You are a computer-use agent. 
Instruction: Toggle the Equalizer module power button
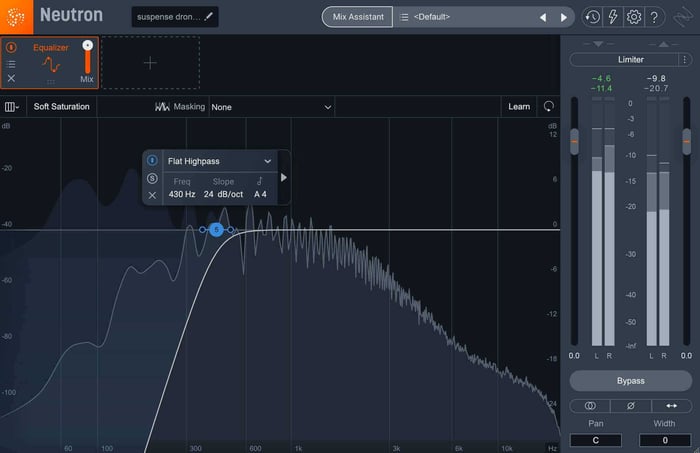[11, 47]
